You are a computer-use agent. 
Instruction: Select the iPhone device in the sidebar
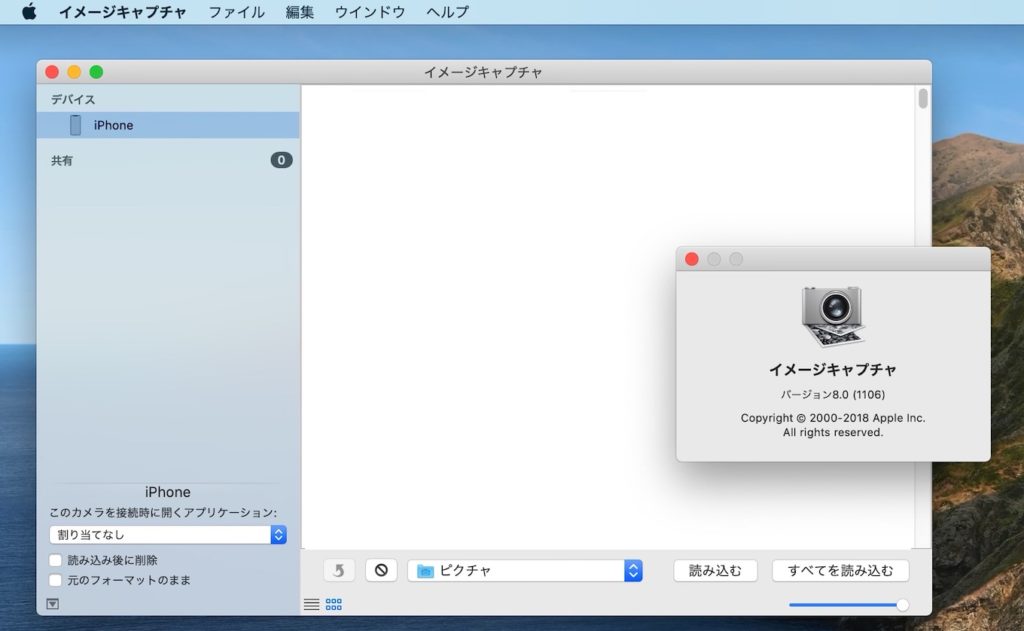point(113,125)
